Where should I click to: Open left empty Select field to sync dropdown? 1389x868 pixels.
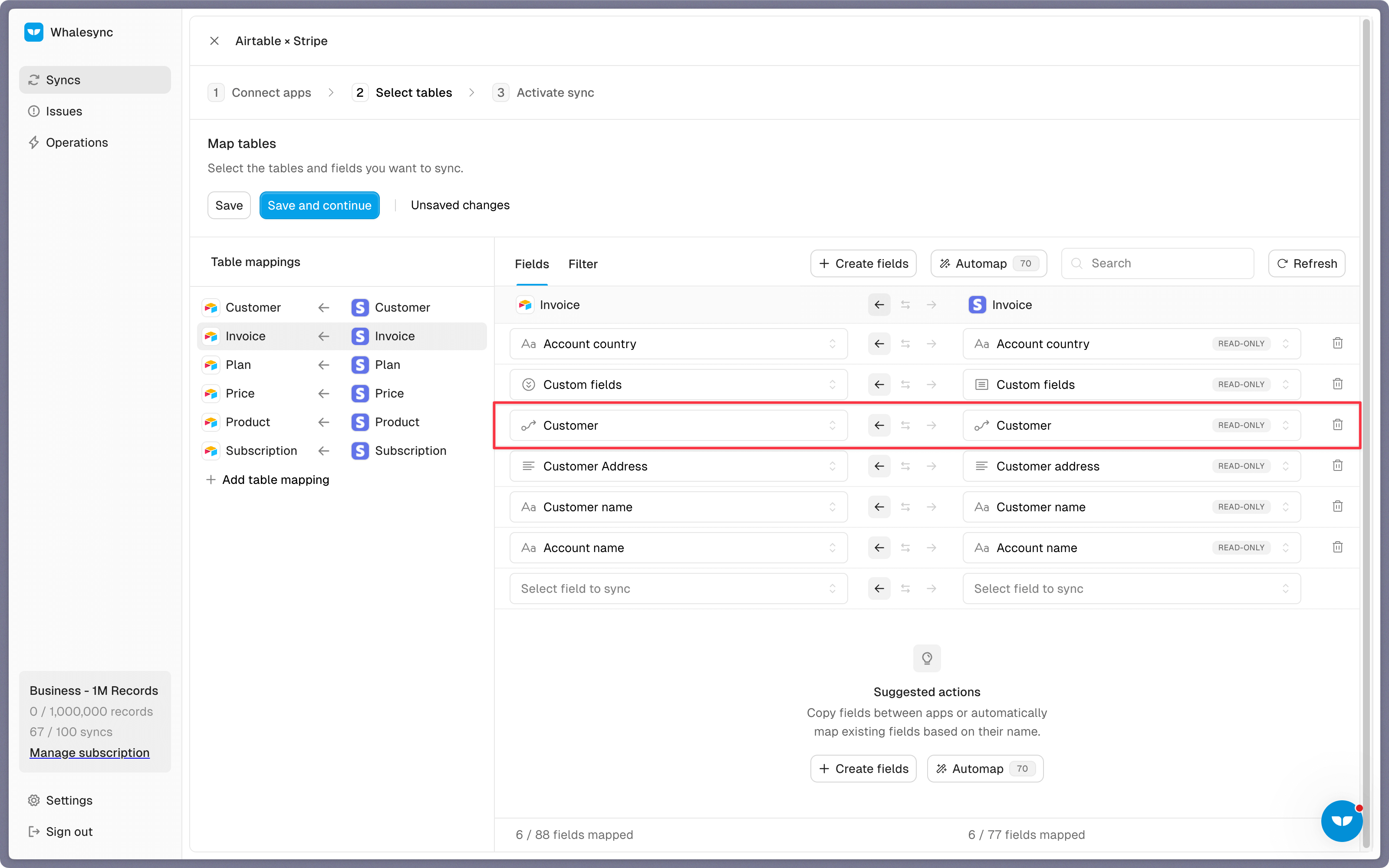pos(678,589)
